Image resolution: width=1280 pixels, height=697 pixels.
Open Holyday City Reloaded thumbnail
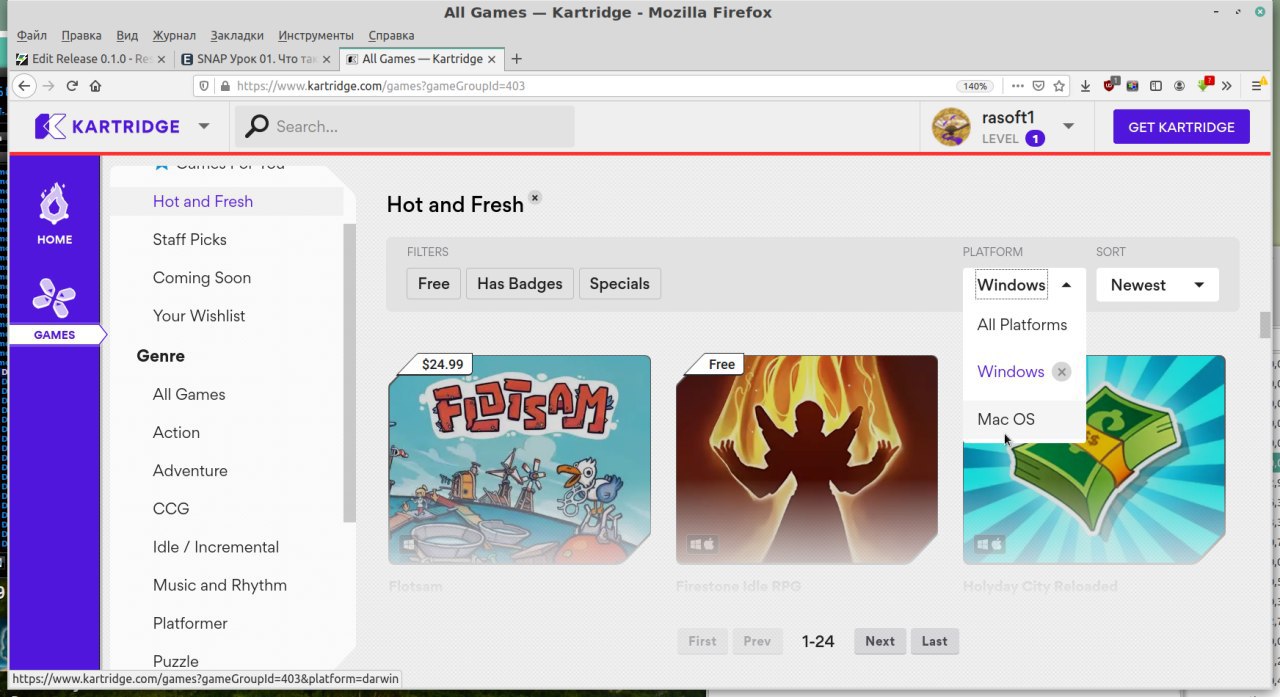[1094, 459]
